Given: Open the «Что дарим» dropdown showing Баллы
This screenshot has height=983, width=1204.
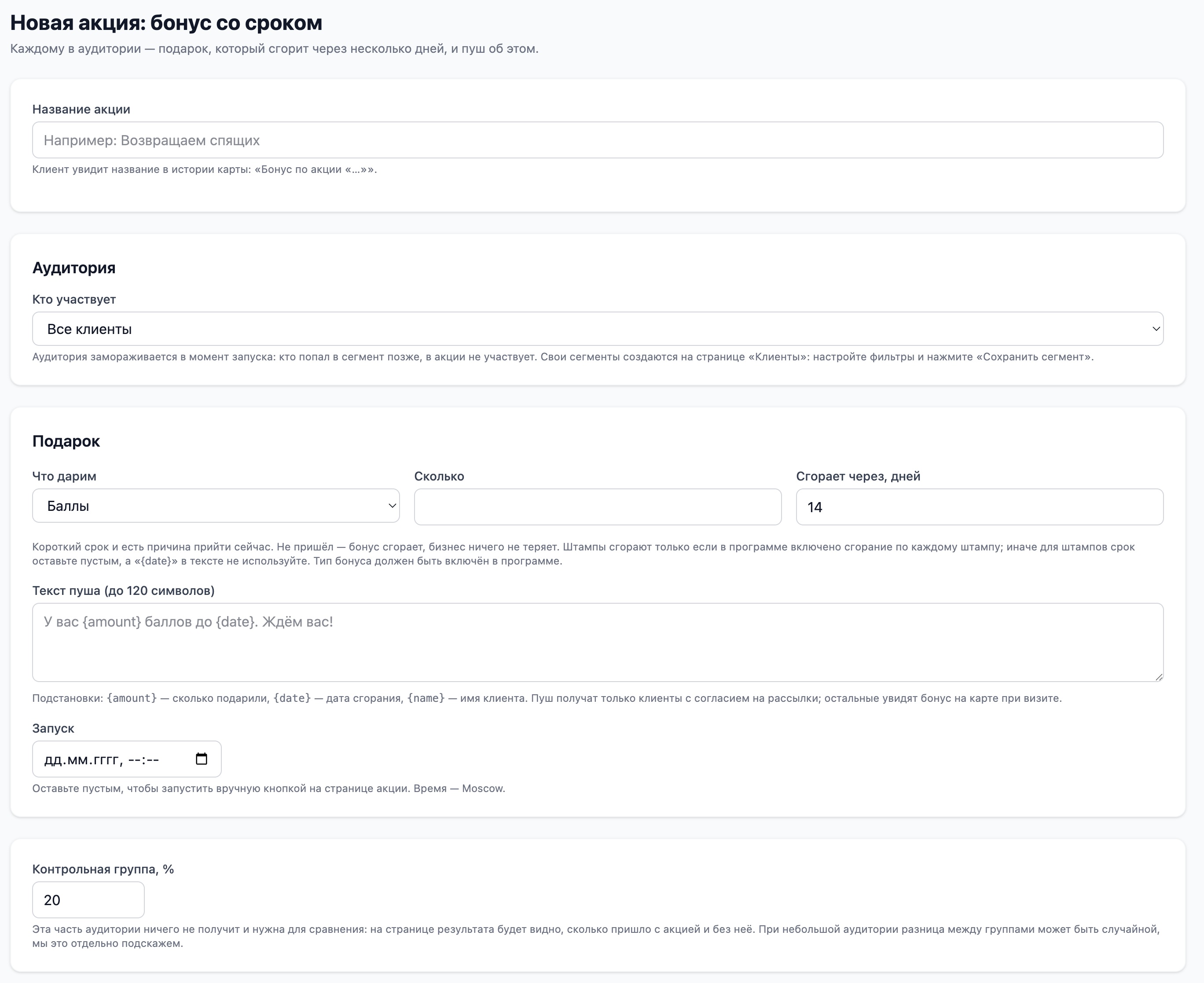Looking at the screenshot, I should coord(216,506).
